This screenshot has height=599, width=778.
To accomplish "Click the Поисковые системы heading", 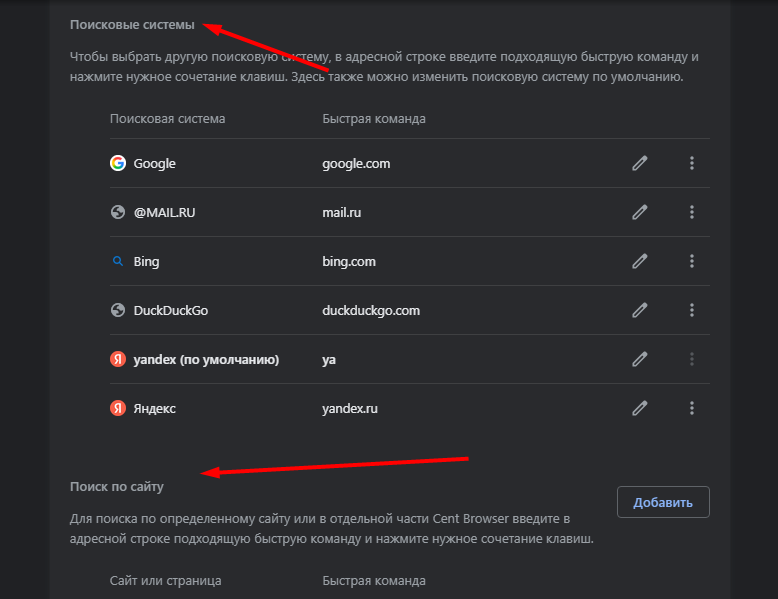I will coord(132,23).
